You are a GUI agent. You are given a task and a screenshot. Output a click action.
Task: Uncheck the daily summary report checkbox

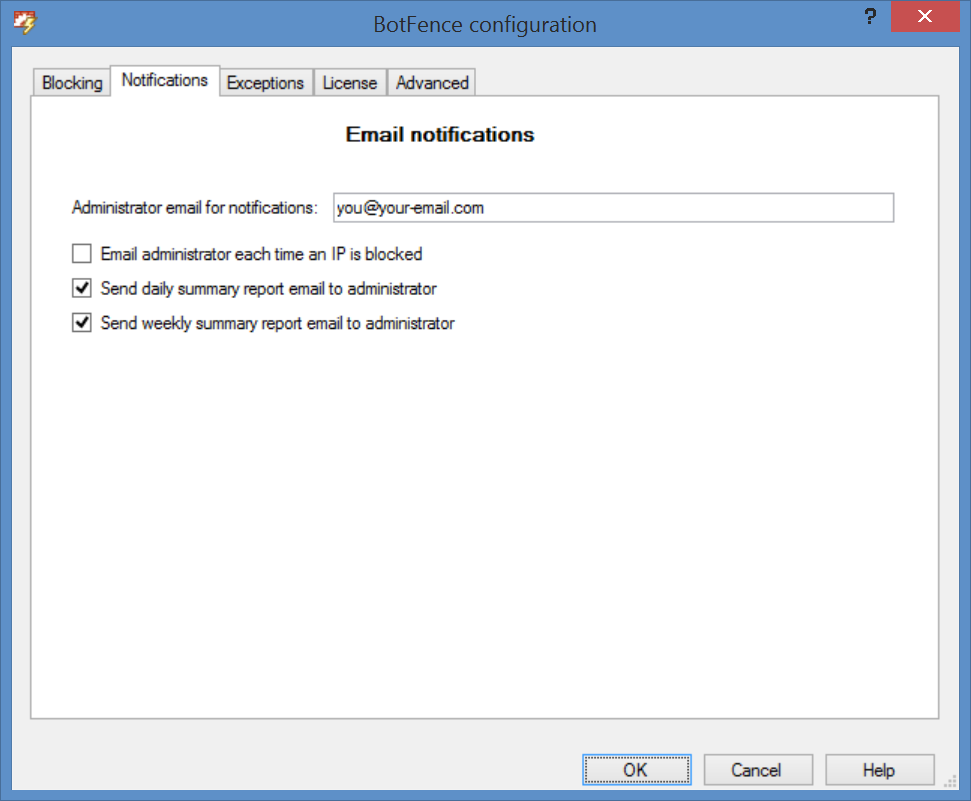tap(82, 289)
